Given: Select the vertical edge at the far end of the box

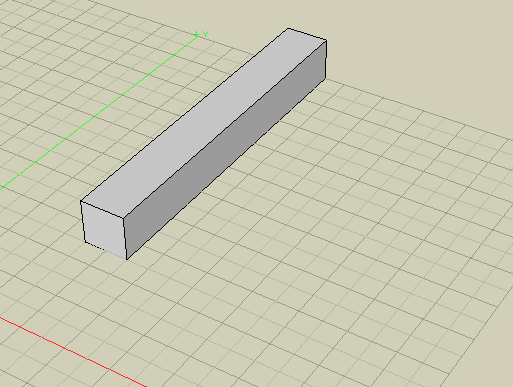Looking at the screenshot, I should (x=326, y=60).
